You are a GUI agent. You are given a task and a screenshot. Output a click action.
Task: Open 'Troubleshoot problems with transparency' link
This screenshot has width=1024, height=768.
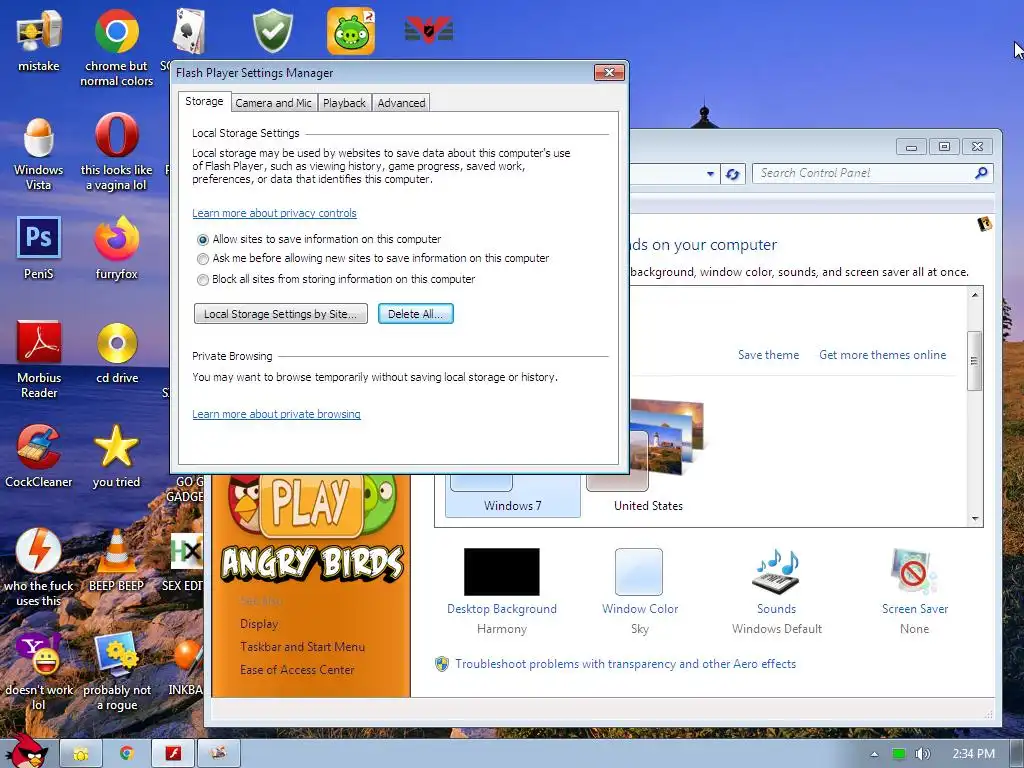[625, 664]
